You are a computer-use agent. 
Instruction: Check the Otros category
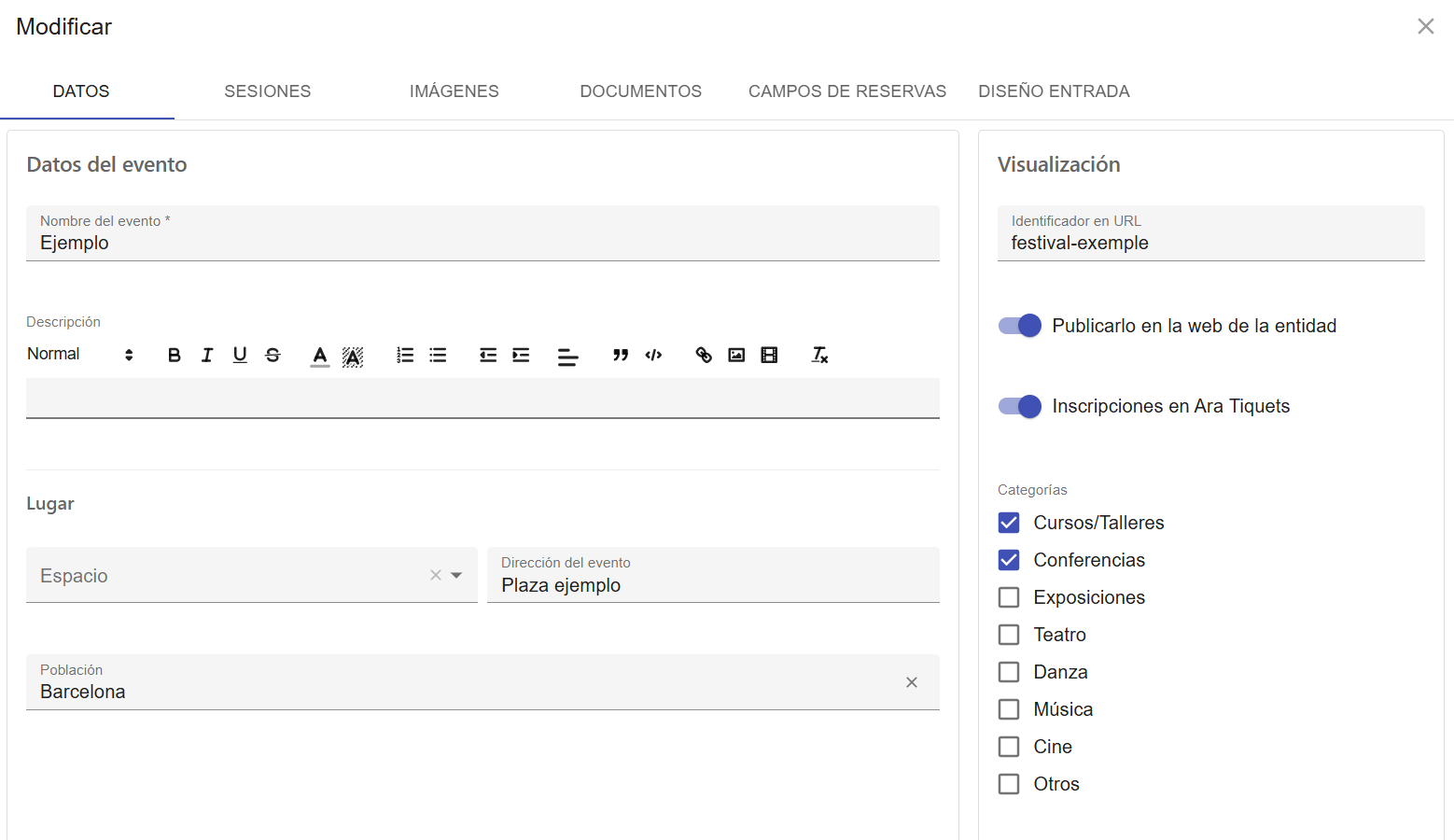click(x=1009, y=784)
